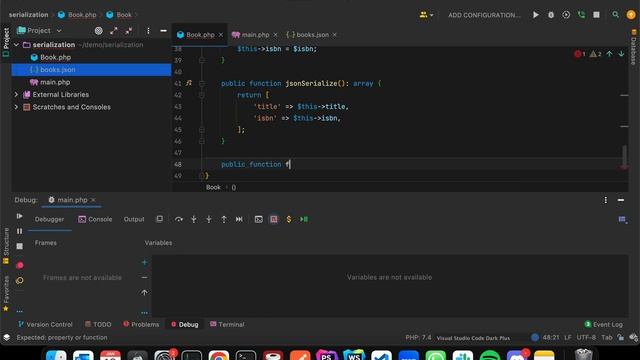Hide the Project panel
The width and height of the screenshot is (640, 360).
pyautogui.click(x=163, y=31)
